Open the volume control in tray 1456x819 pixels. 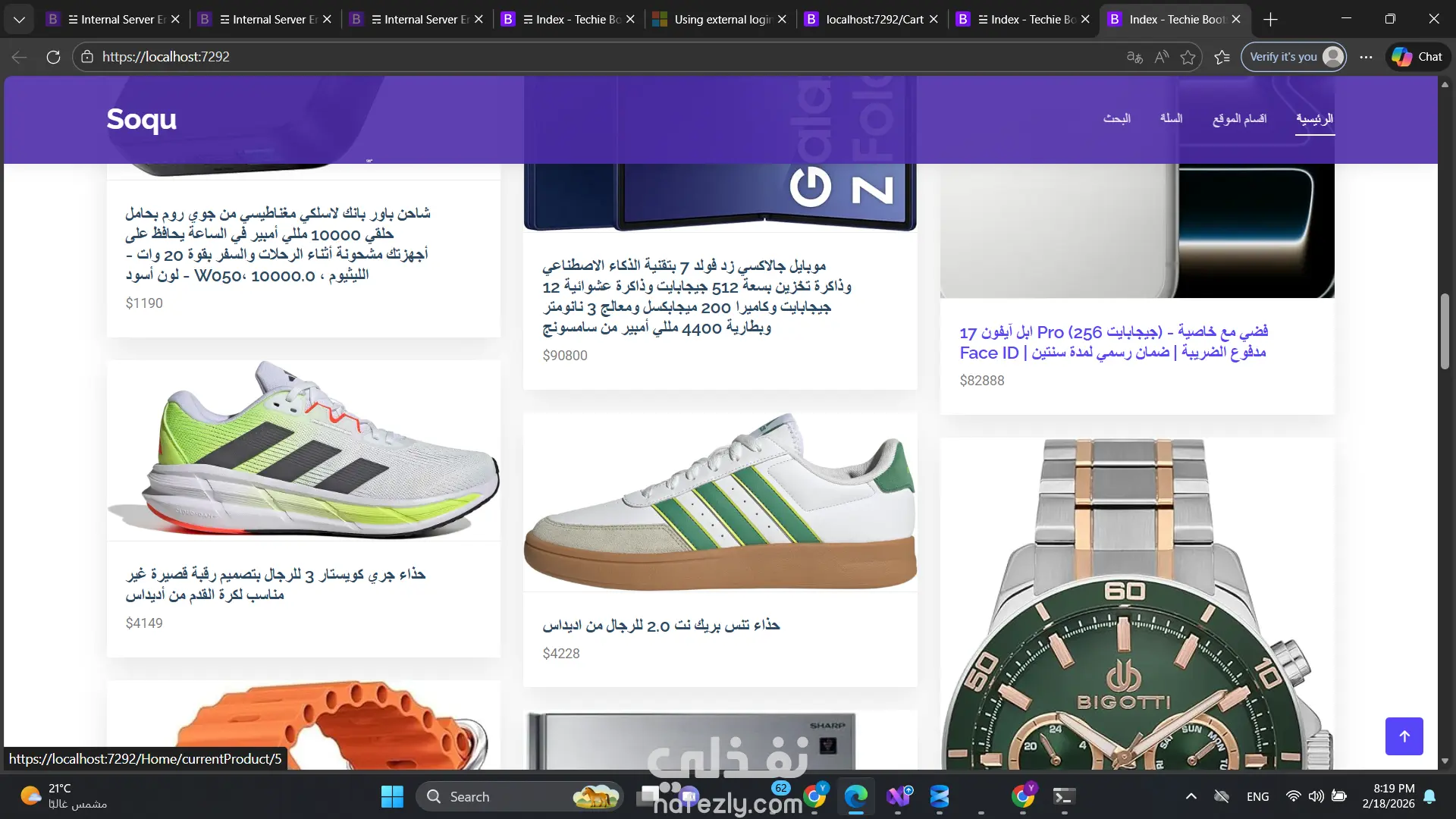[1316, 796]
